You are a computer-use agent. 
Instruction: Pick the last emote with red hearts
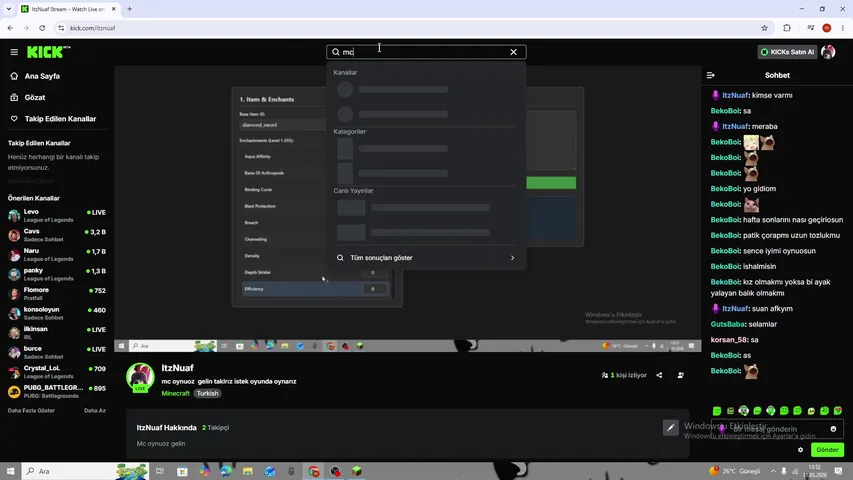[x=838, y=411]
